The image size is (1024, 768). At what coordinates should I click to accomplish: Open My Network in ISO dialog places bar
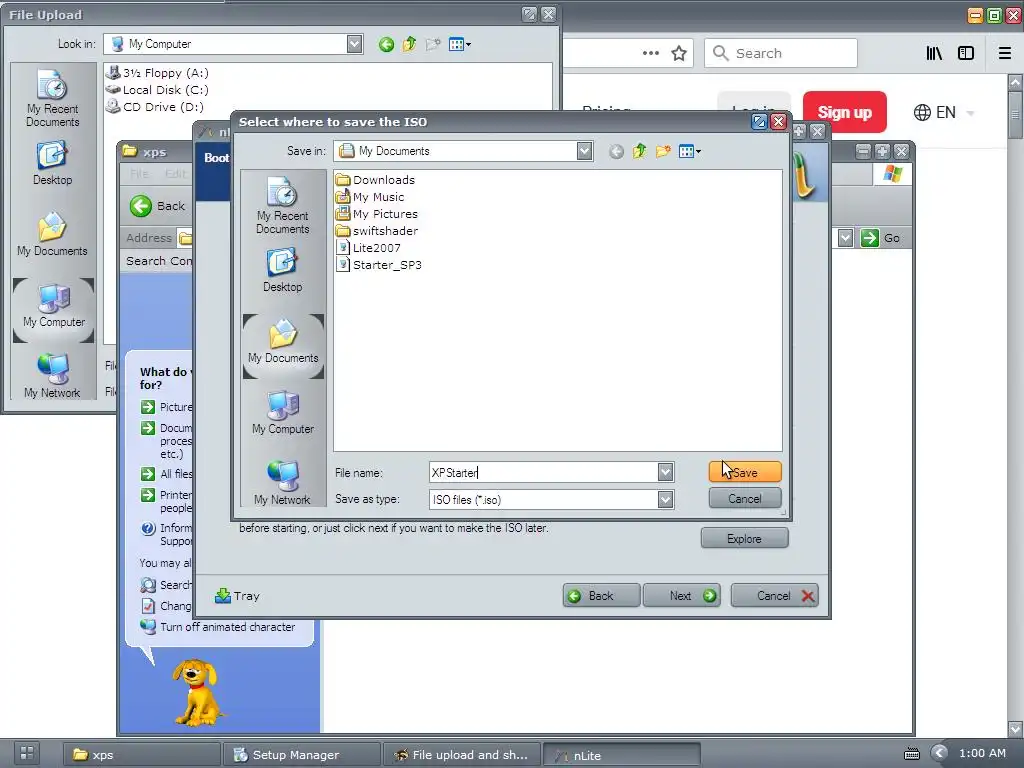pyautogui.click(x=283, y=483)
